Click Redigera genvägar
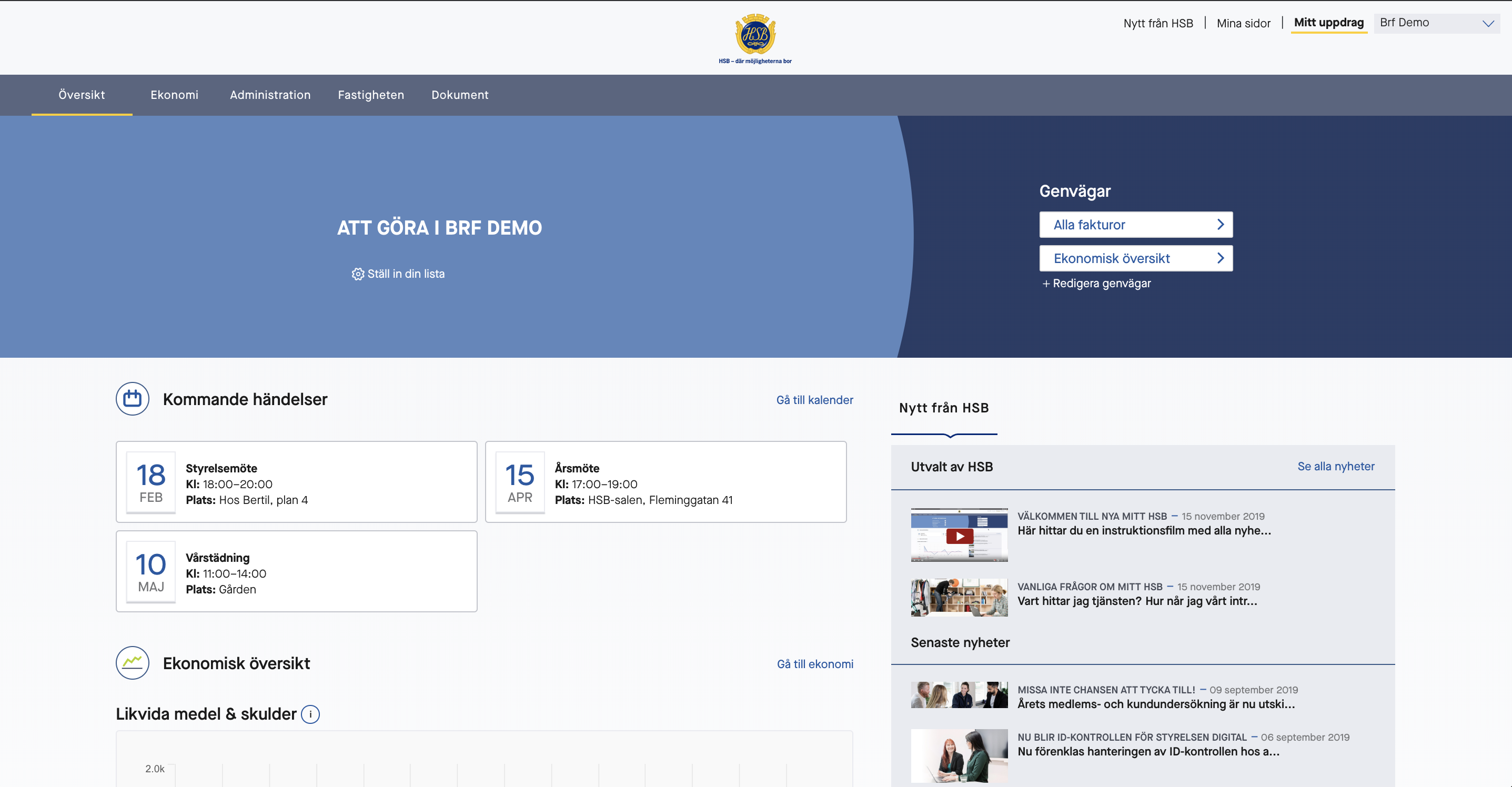Viewport: 1512px width, 787px height. pos(1096,284)
